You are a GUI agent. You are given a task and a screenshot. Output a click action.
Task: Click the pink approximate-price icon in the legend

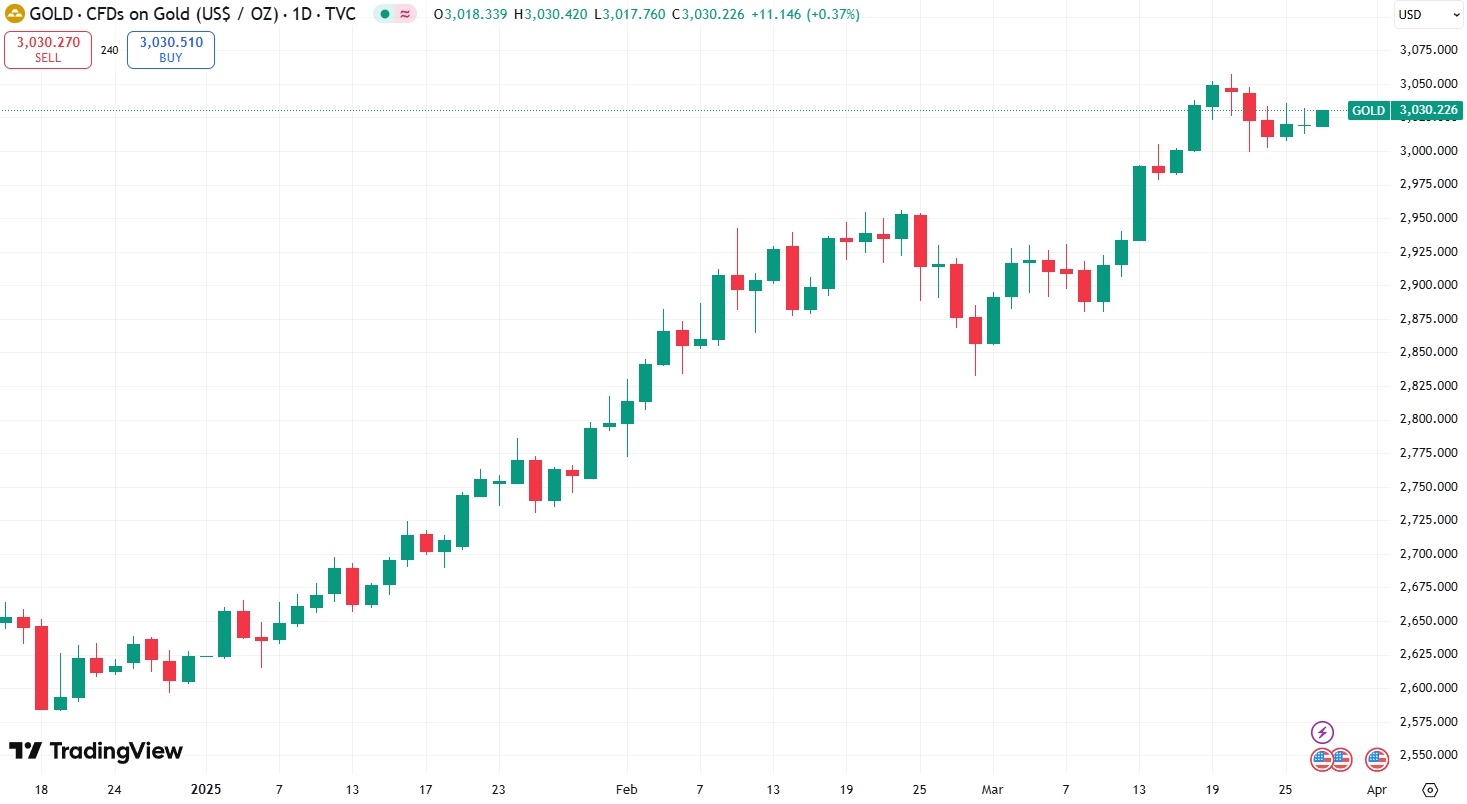[403, 14]
